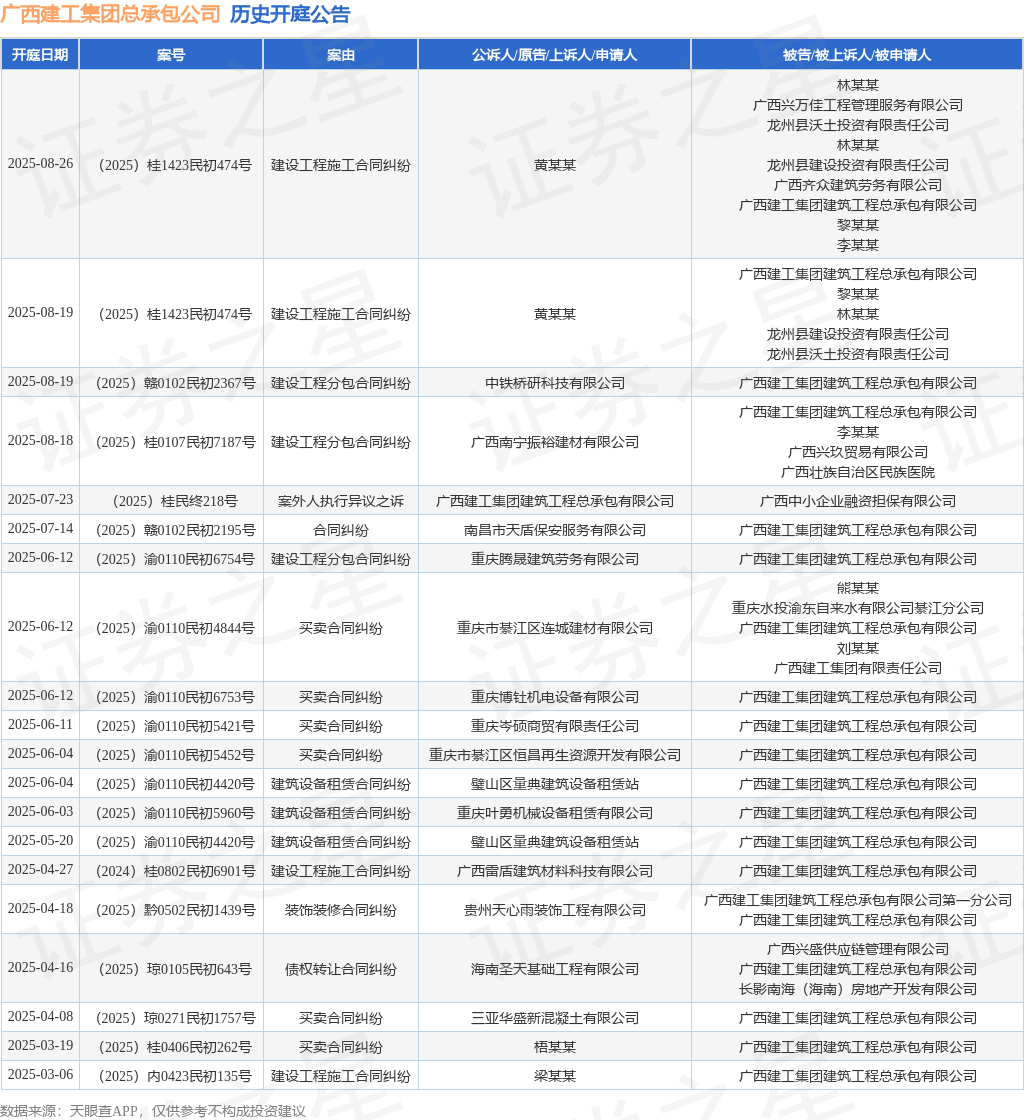Select case number 赣0102民初2195号
This screenshot has height=1120, width=1024.
tap(176, 530)
